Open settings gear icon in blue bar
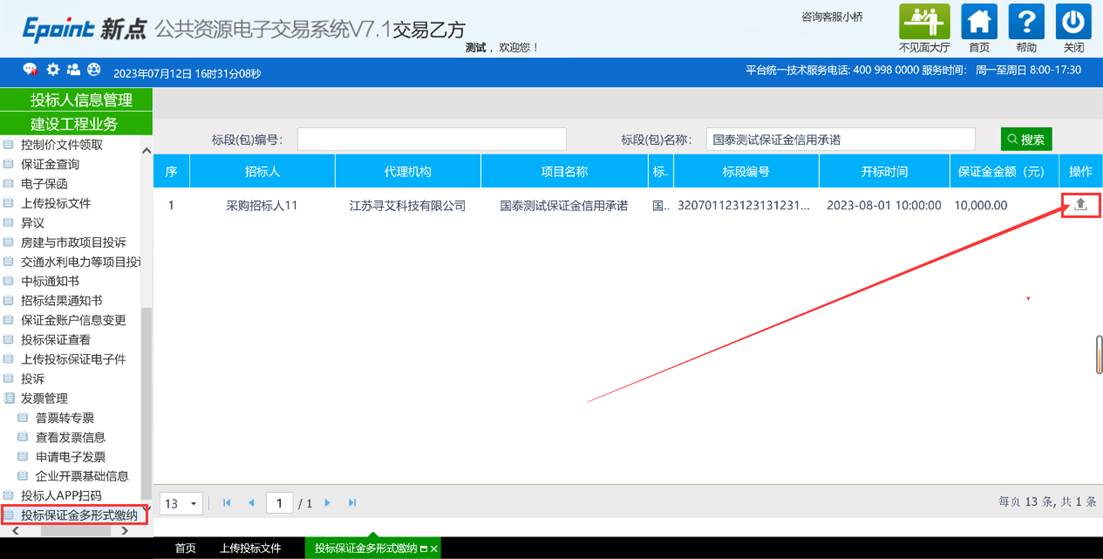 53,70
